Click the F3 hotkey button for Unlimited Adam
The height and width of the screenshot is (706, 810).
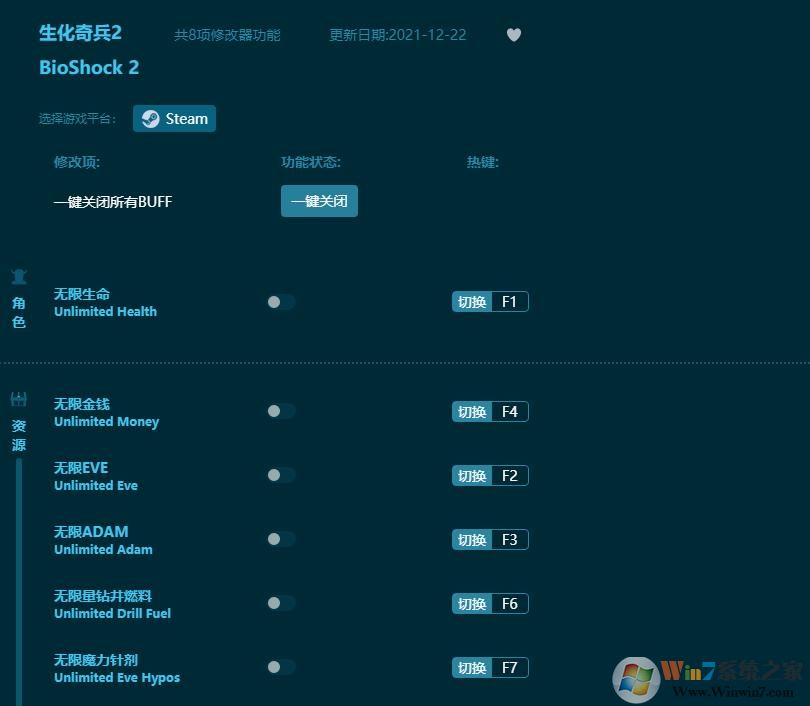(x=490, y=539)
